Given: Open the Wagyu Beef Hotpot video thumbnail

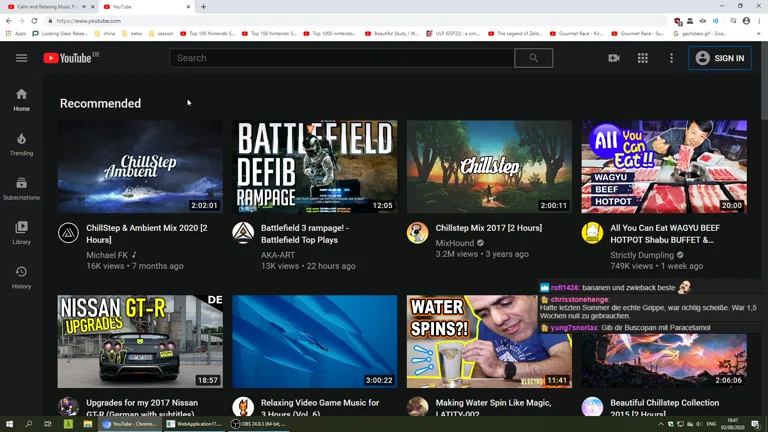Looking at the screenshot, I should (664, 166).
